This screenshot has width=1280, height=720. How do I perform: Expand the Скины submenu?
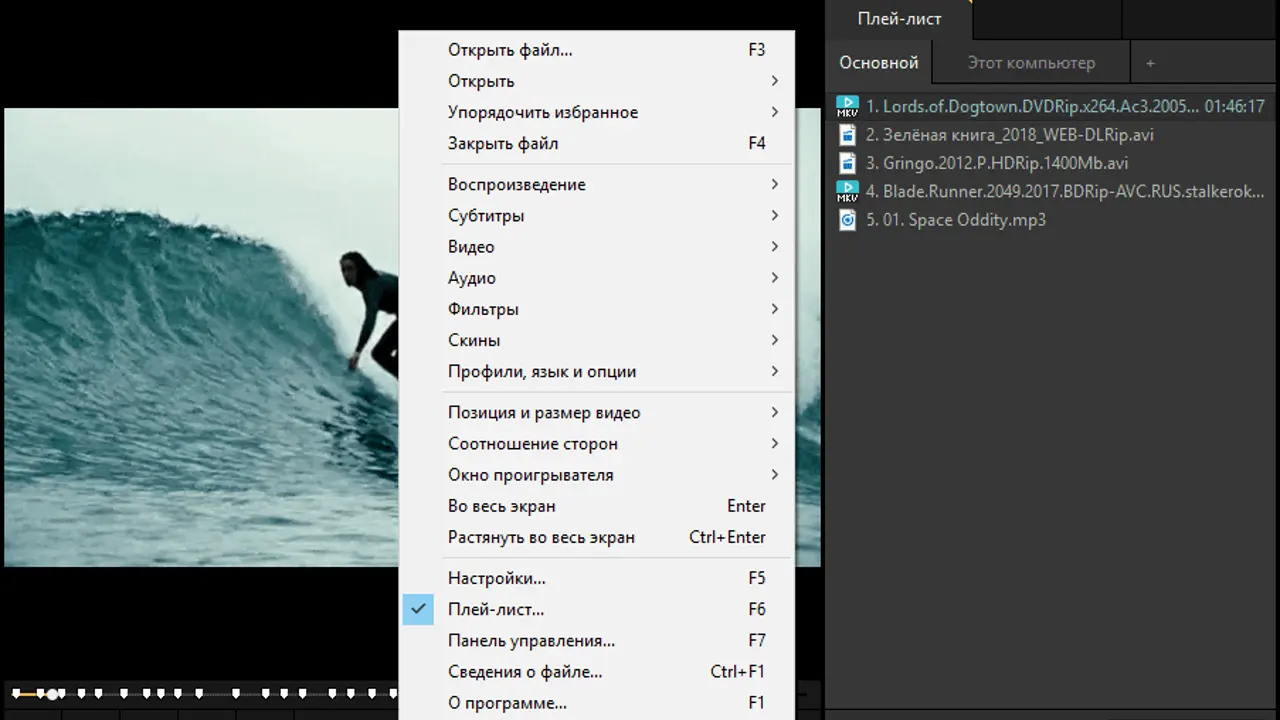474,340
